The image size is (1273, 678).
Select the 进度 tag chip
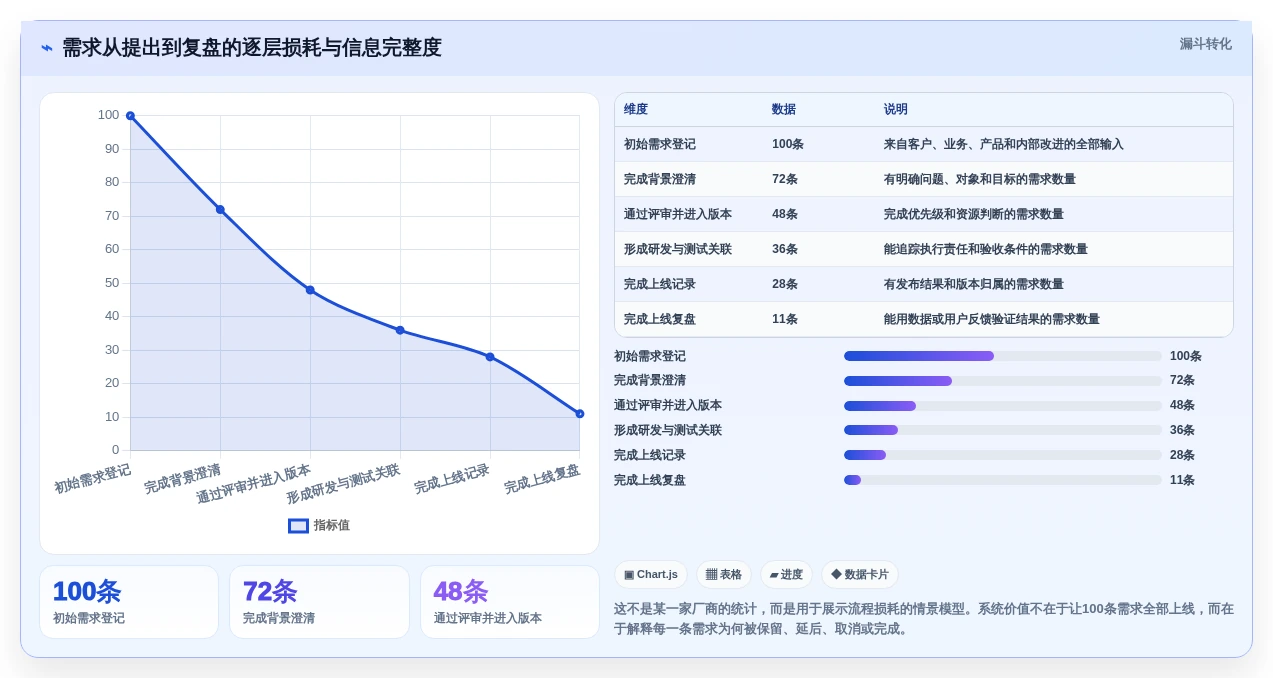[x=786, y=575]
